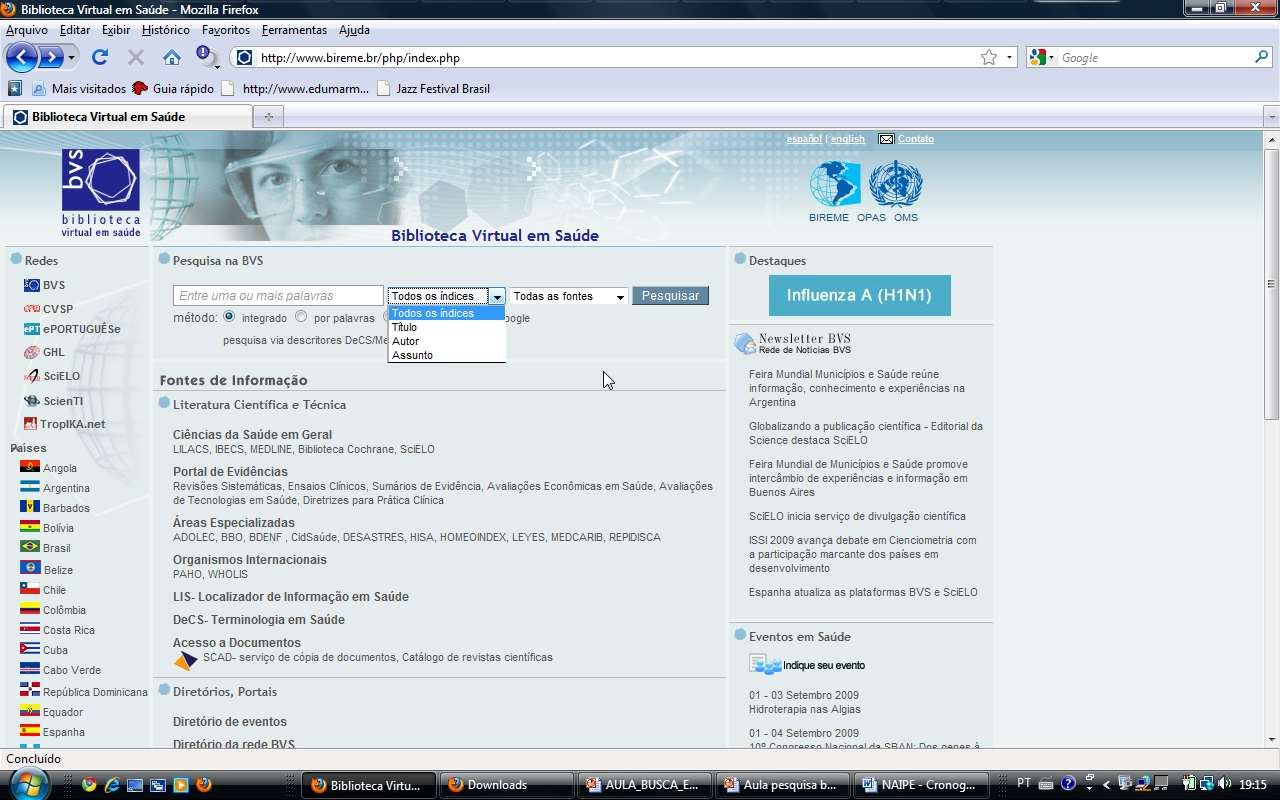Pick the highlighted Todos os índices option
Viewport: 1280px width, 800px height.
[446, 313]
